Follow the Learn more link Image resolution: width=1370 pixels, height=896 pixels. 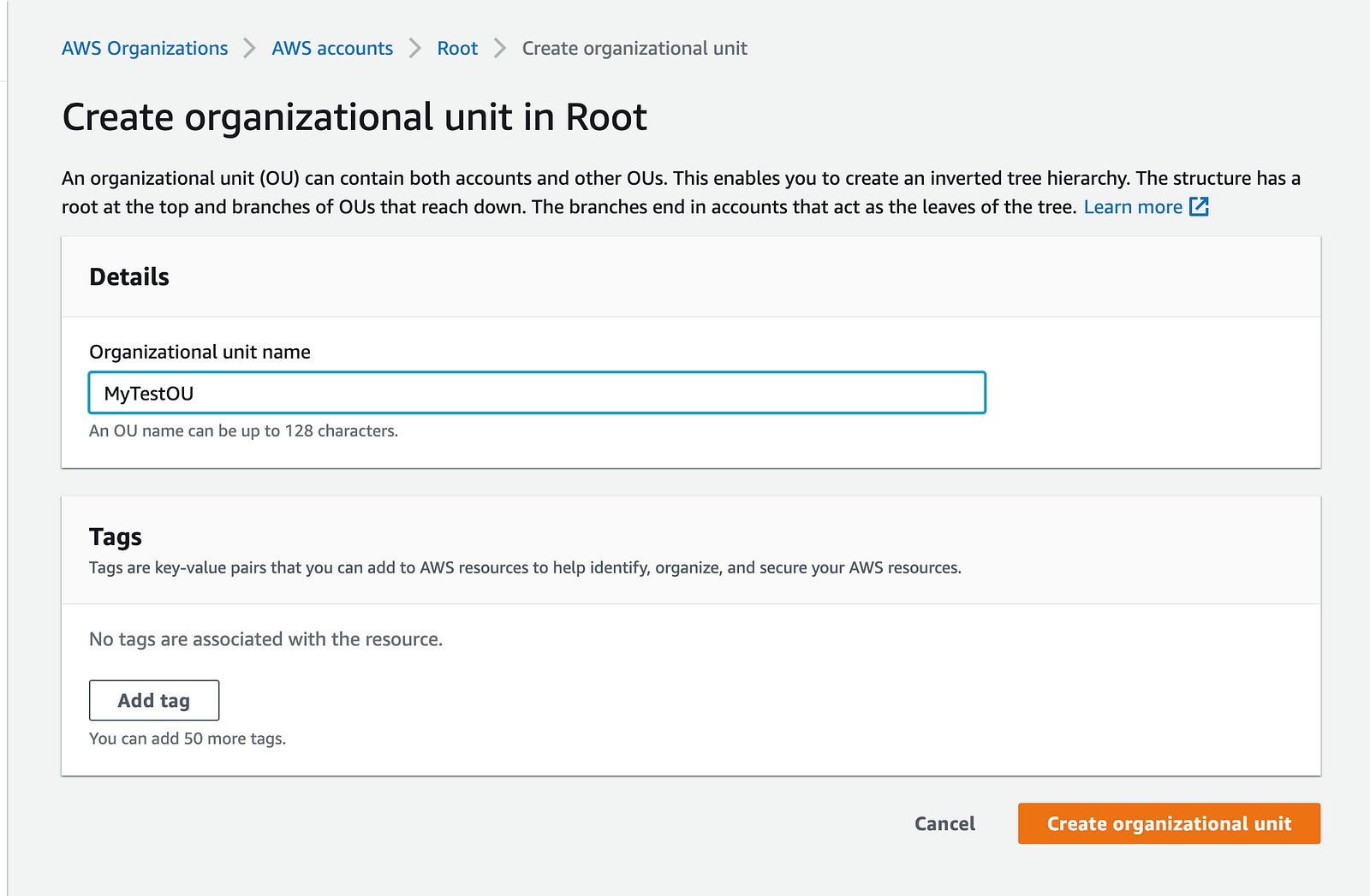tap(1133, 207)
